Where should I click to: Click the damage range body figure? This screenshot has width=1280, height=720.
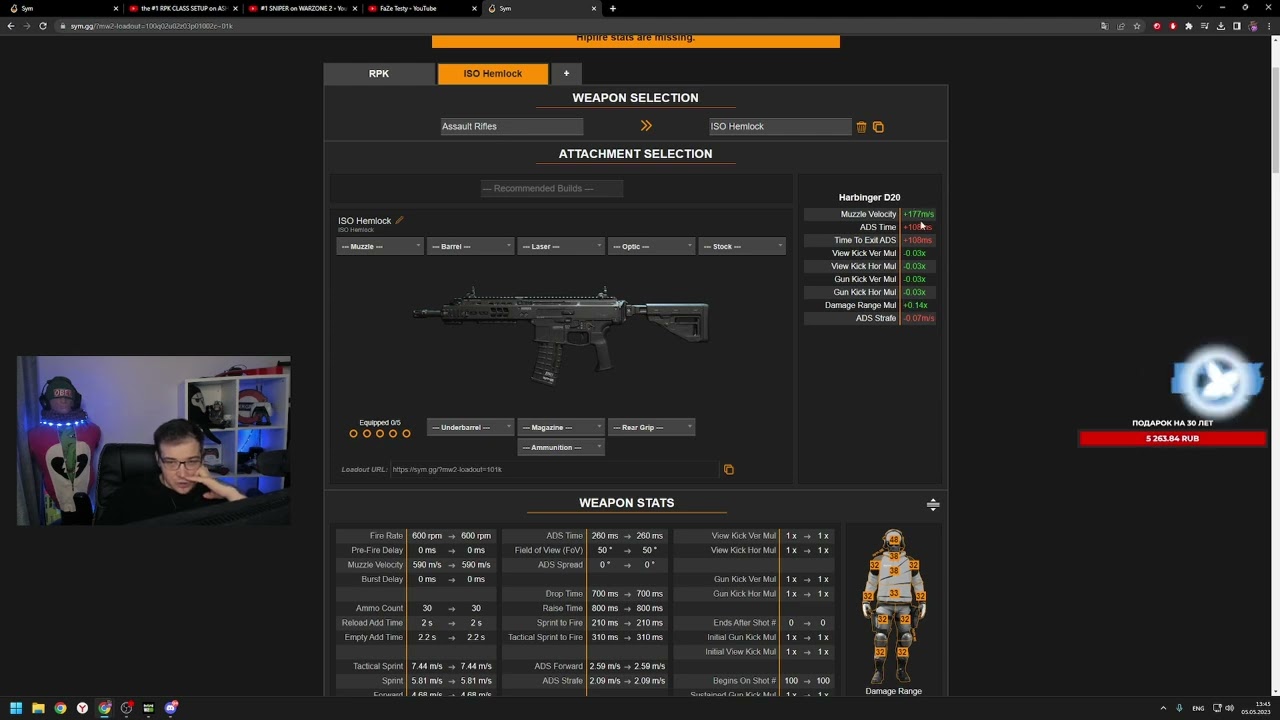pos(893,606)
